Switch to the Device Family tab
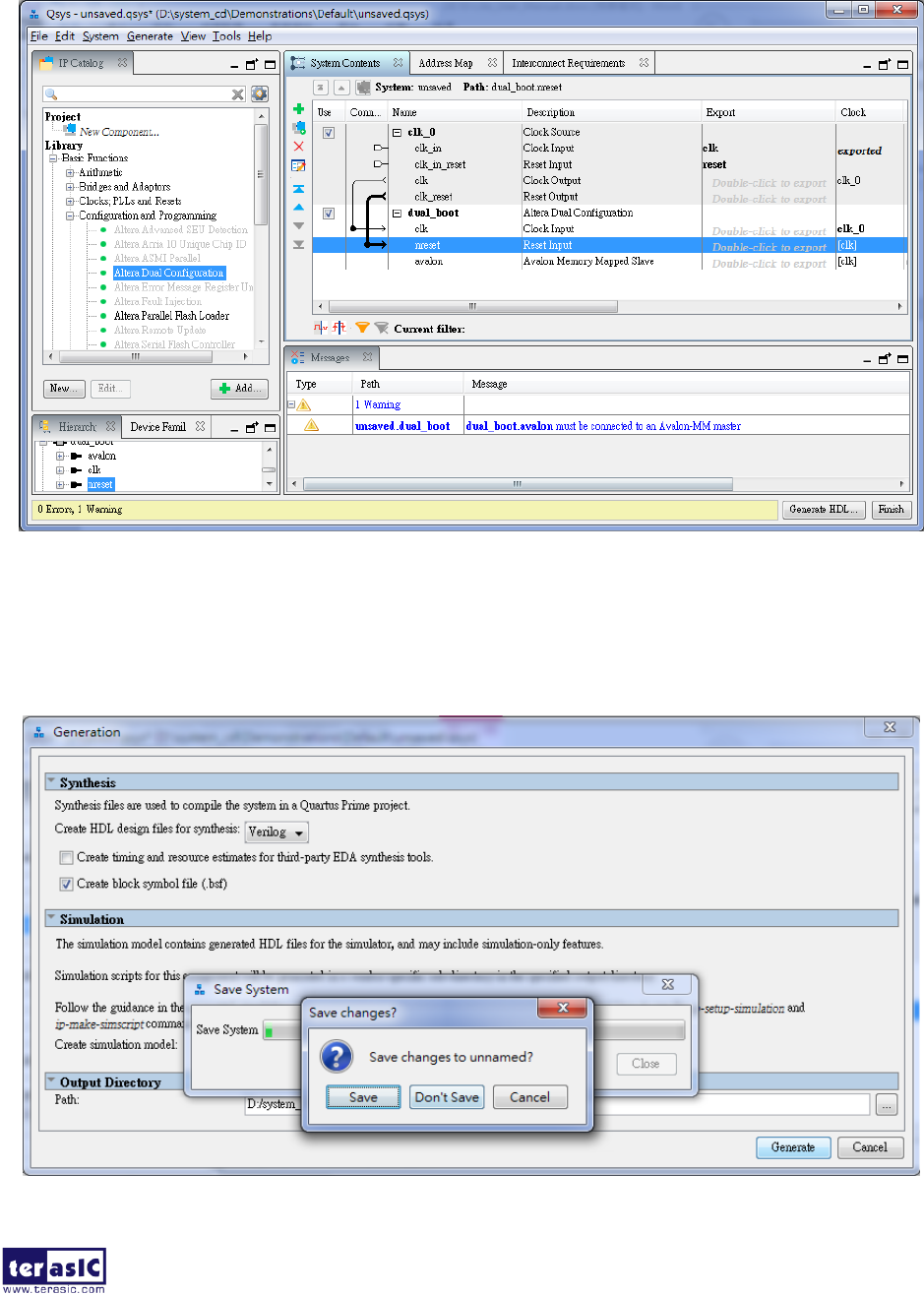 click(157, 427)
